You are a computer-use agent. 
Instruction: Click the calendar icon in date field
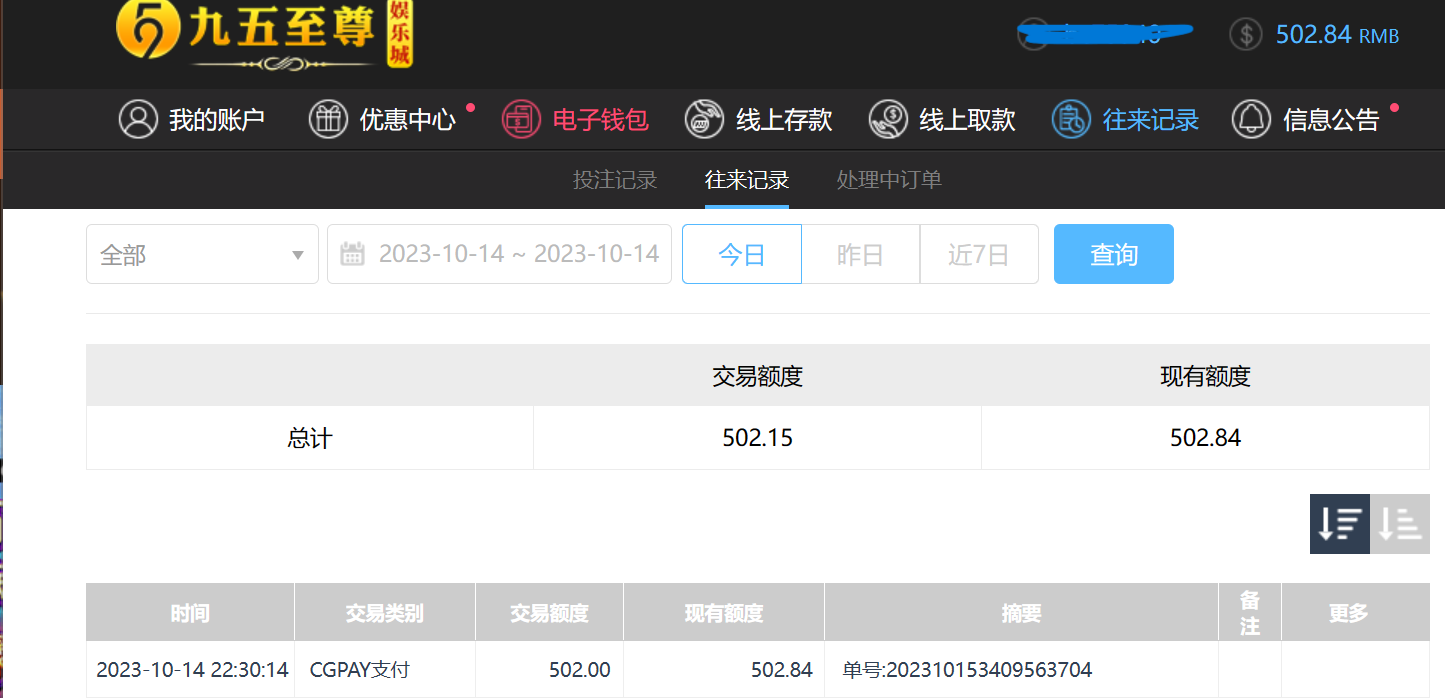coord(352,254)
